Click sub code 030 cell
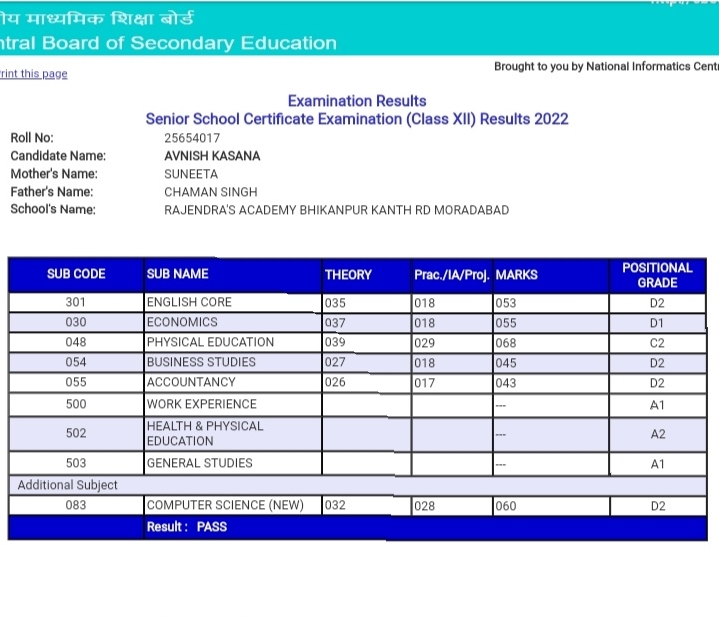The width and height of the screenshot is (719, 618). tap(76, 322)
